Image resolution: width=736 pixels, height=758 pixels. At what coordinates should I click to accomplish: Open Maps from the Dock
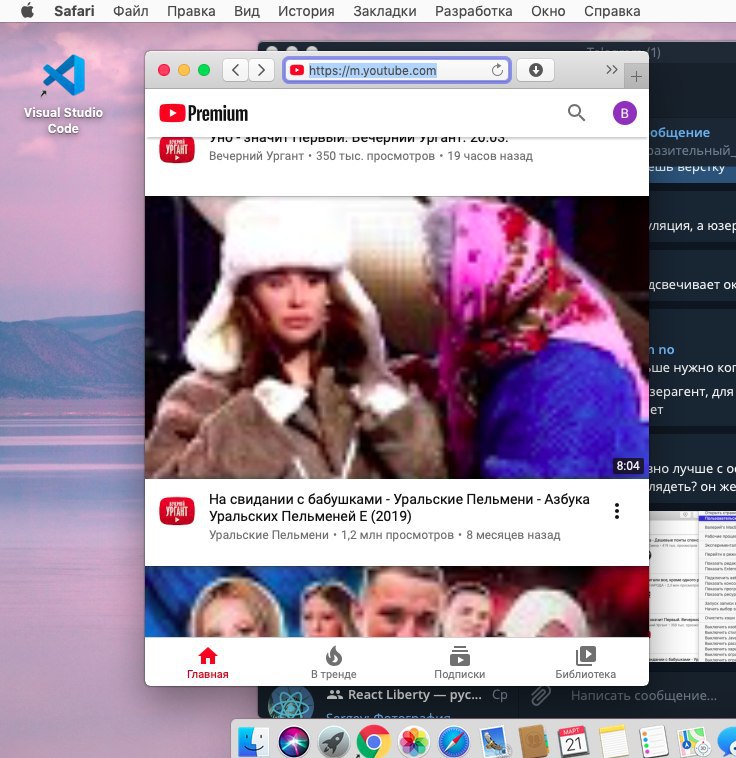coord(693,741)
